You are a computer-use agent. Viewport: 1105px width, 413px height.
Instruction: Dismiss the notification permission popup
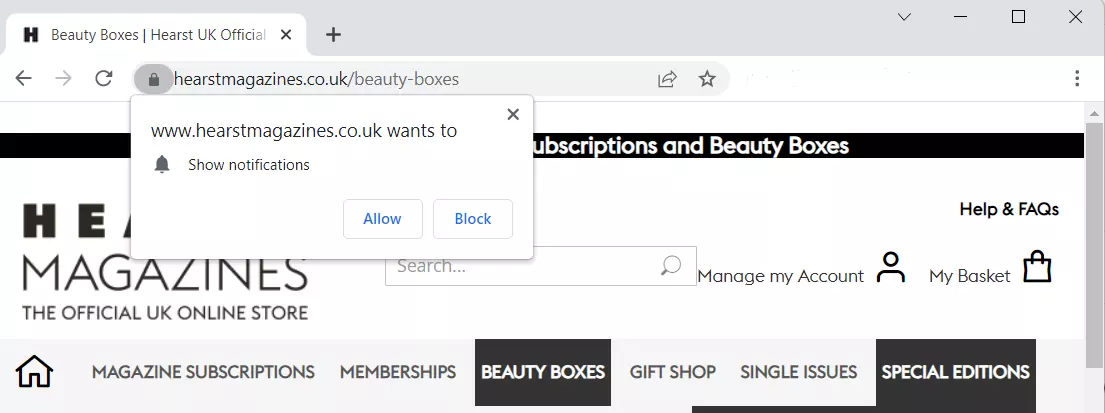pyautogui.click(x=513, y=114)
